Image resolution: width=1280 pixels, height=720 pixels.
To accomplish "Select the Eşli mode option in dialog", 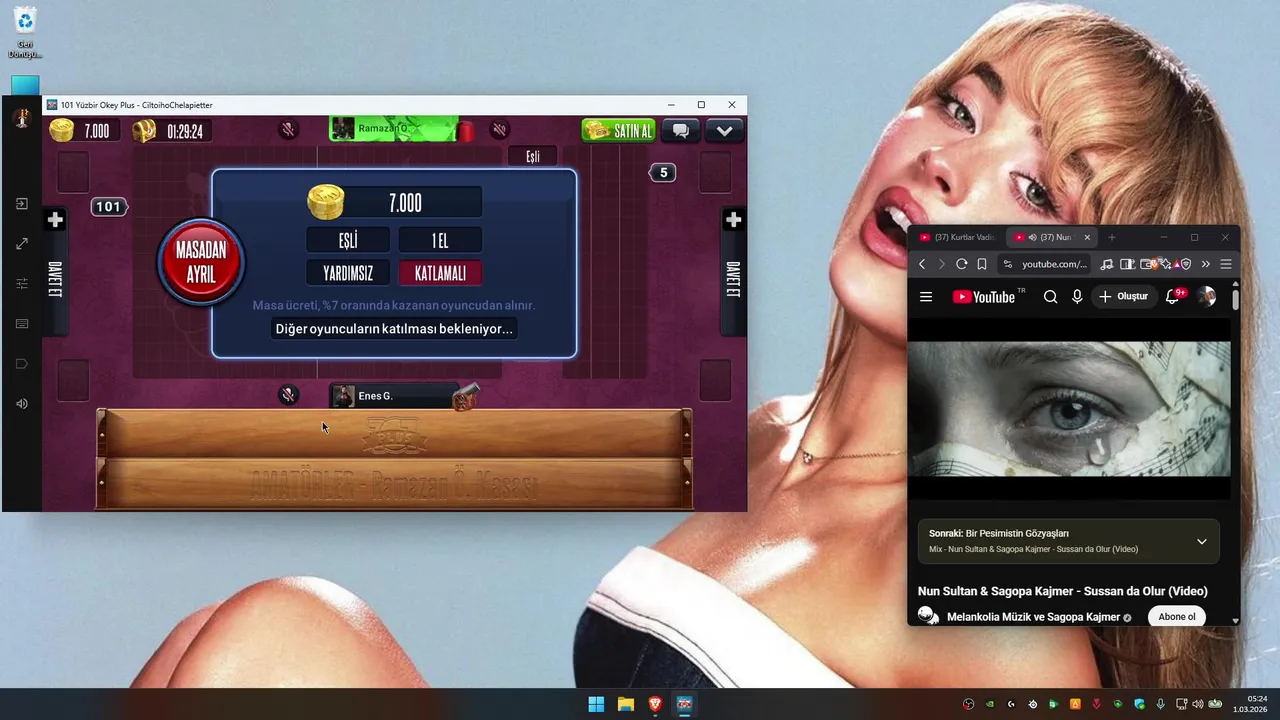I will coord(348,240).
